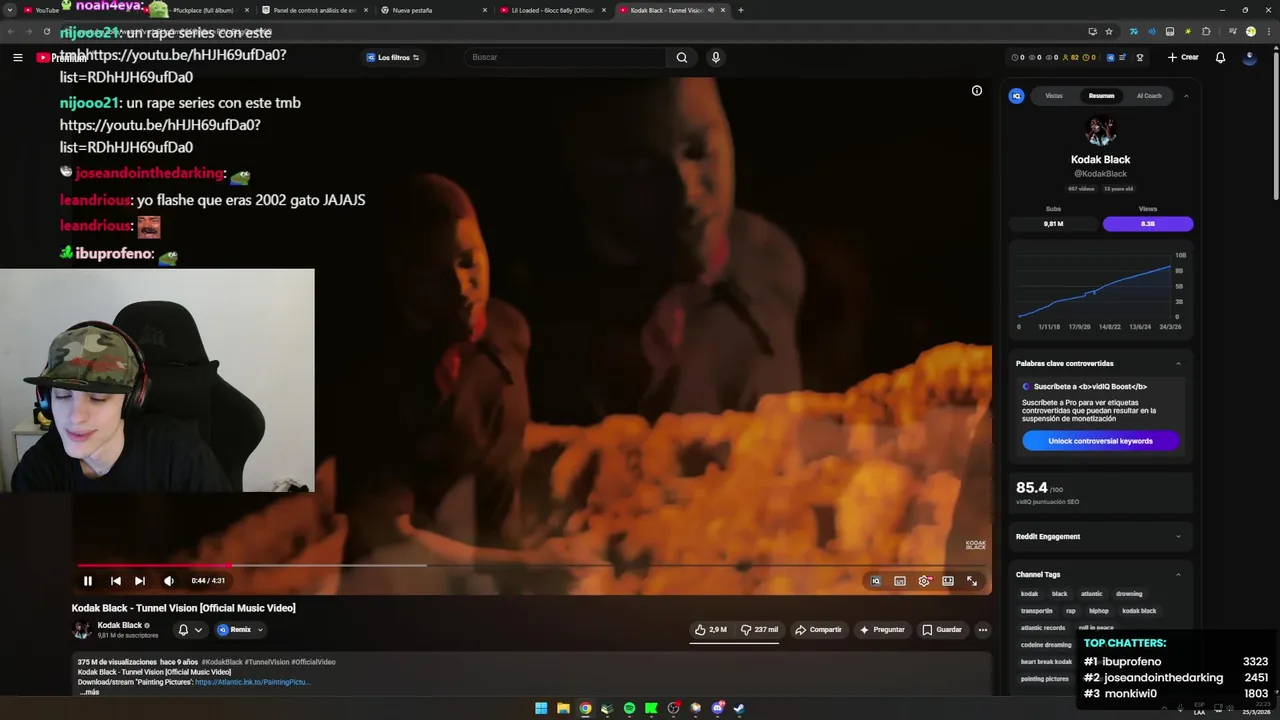Open Windows Start button
Screen dimensions: 1280x720
point(541,708)
